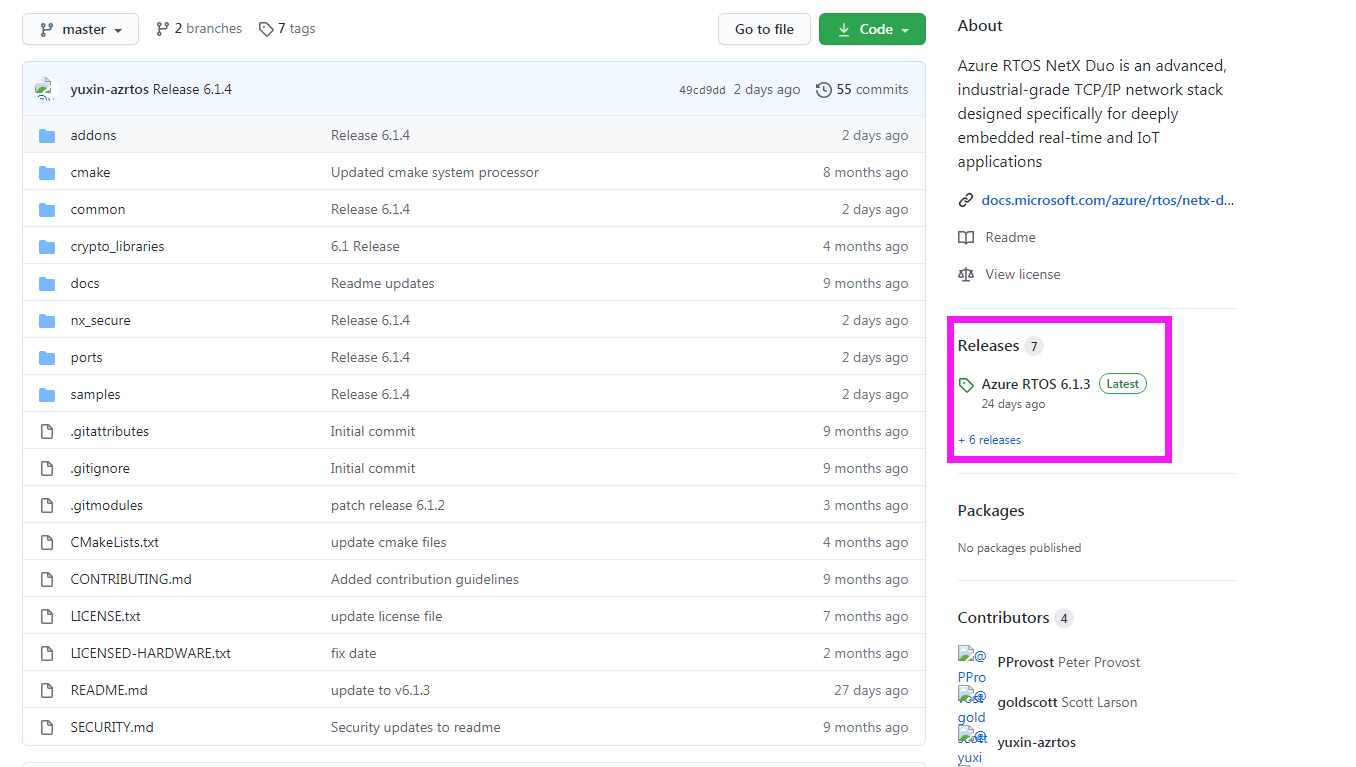Screen dimensions: 1356x767
Task: Open commit 'update license file'
Action: (386, 616)
